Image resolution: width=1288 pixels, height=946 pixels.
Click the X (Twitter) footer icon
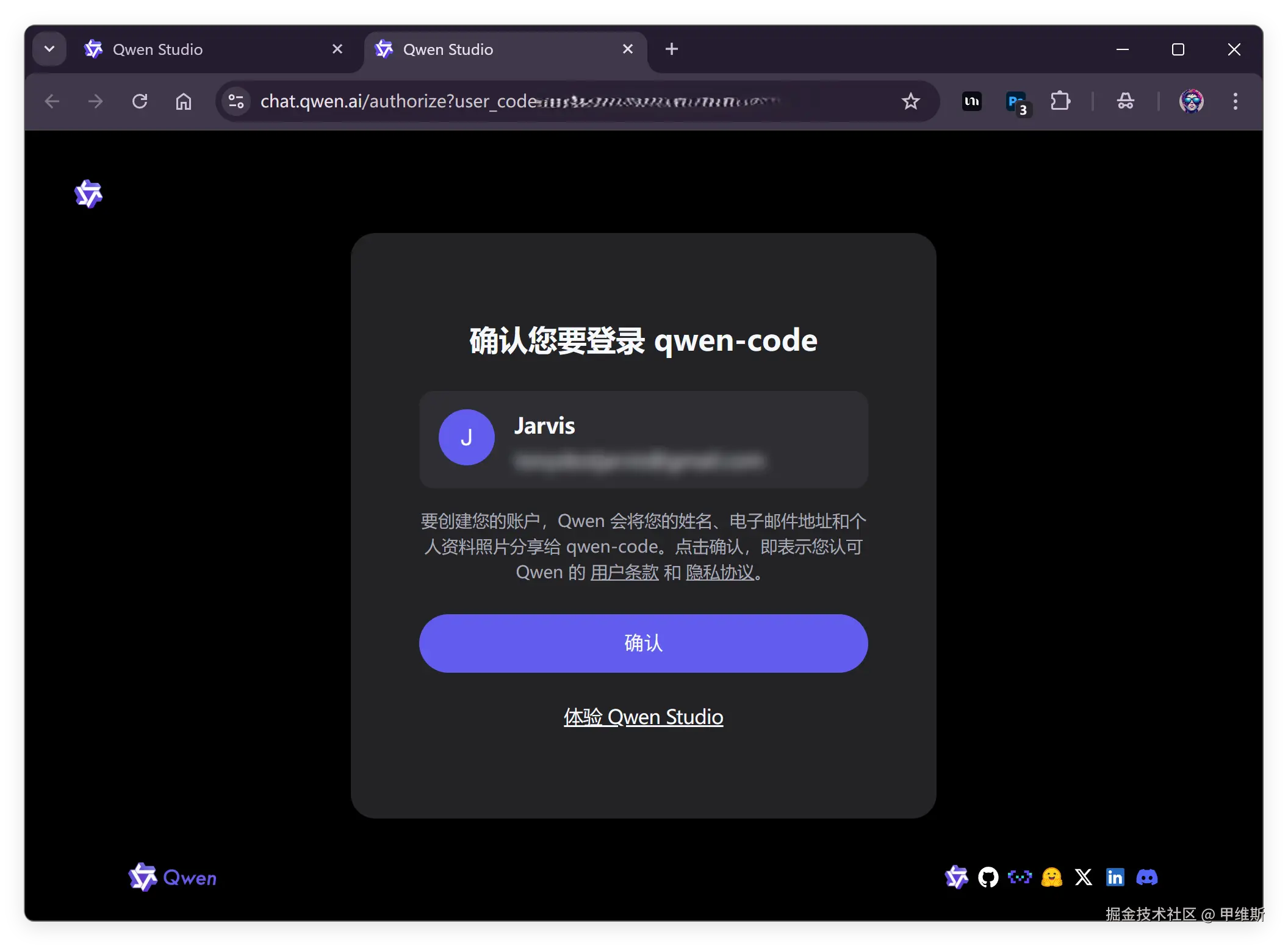(x=1083, y=877)
